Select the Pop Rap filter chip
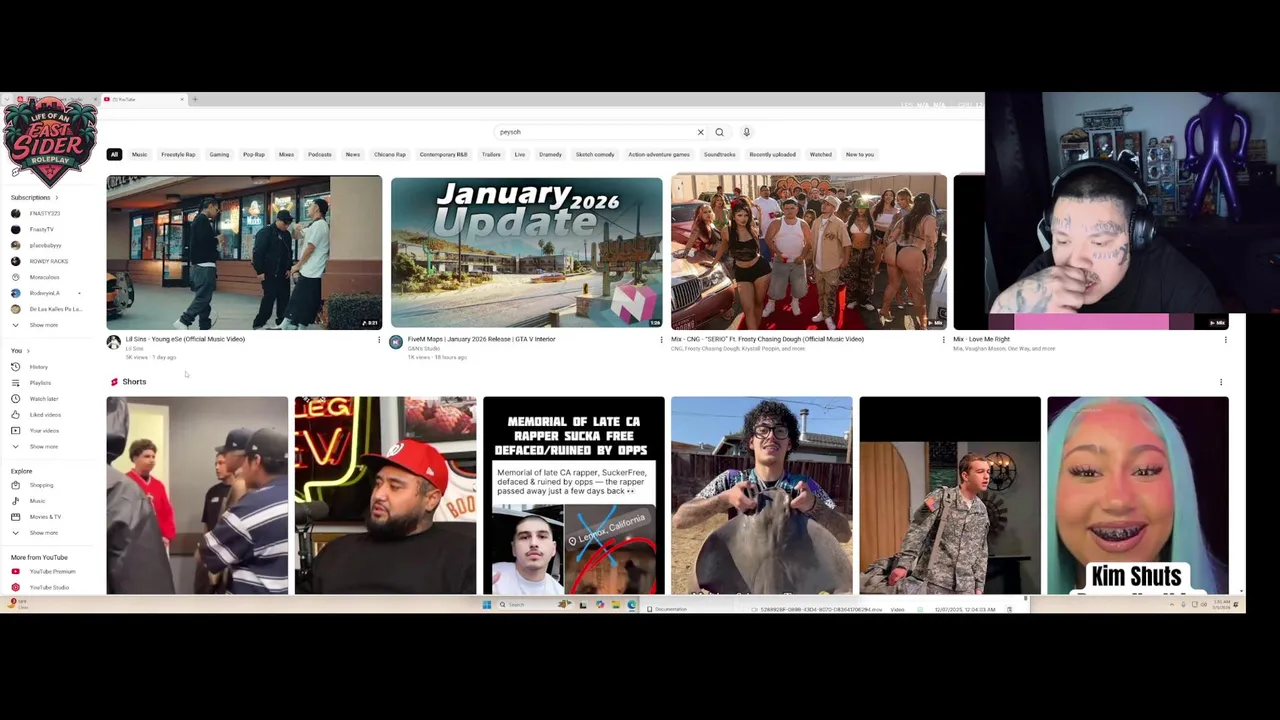This screenshot has width=1280, height=720. 254,154
